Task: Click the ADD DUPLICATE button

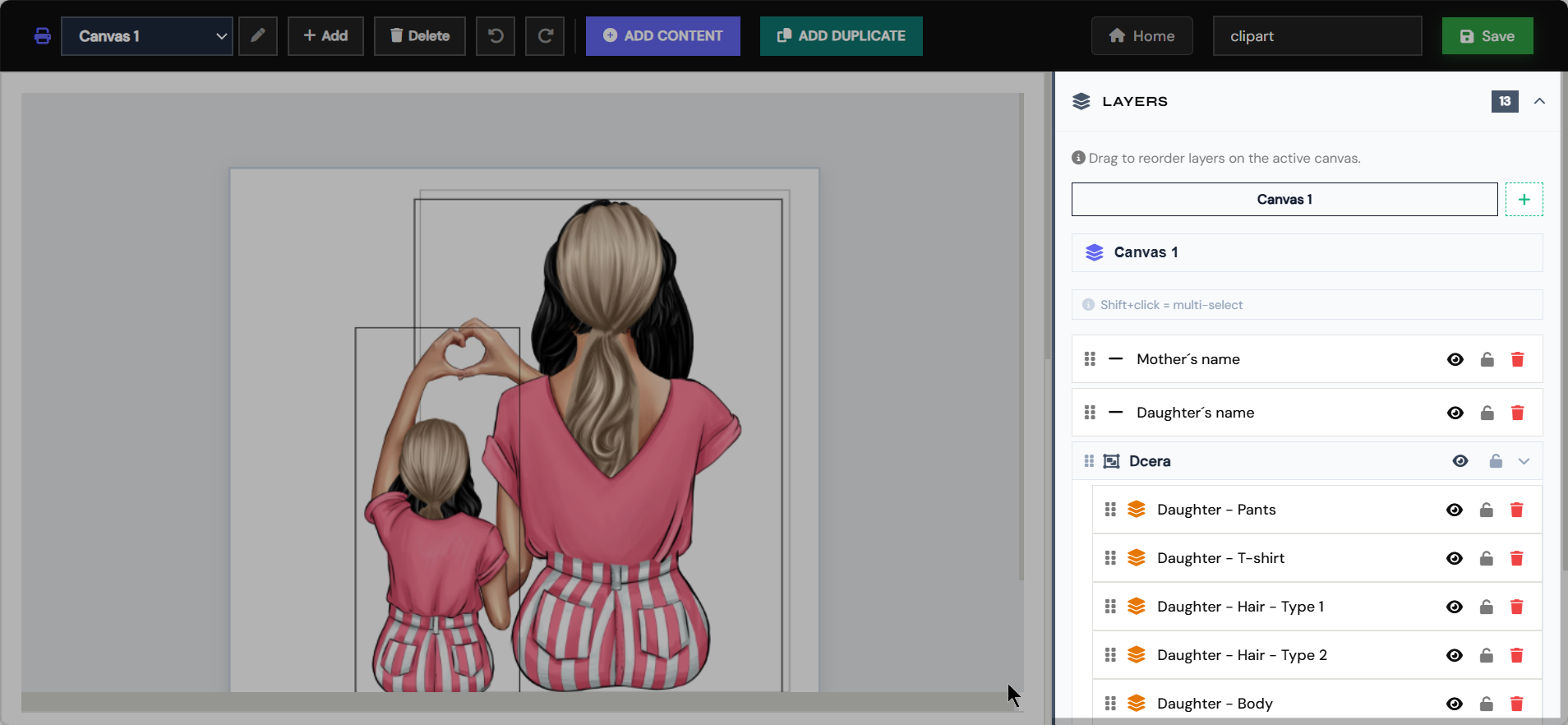Action: click(842, 36)
